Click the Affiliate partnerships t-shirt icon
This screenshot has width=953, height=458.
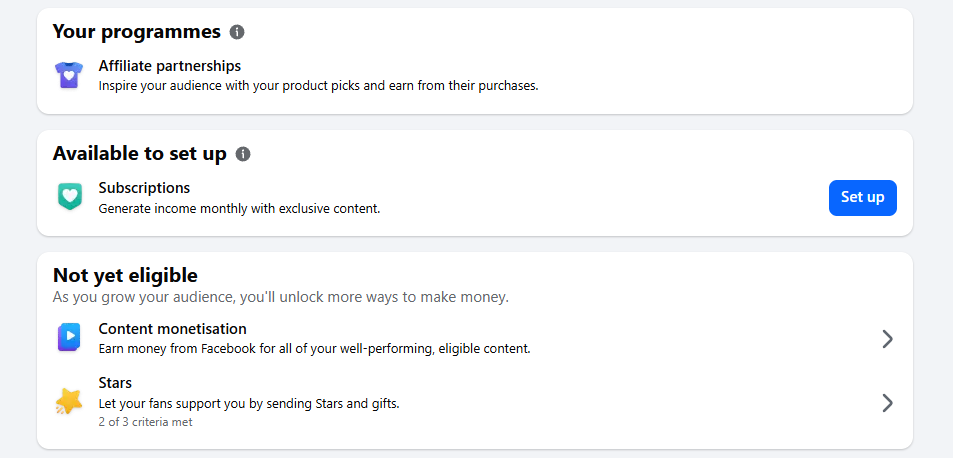pyautogui.click(x=69, y=75)
